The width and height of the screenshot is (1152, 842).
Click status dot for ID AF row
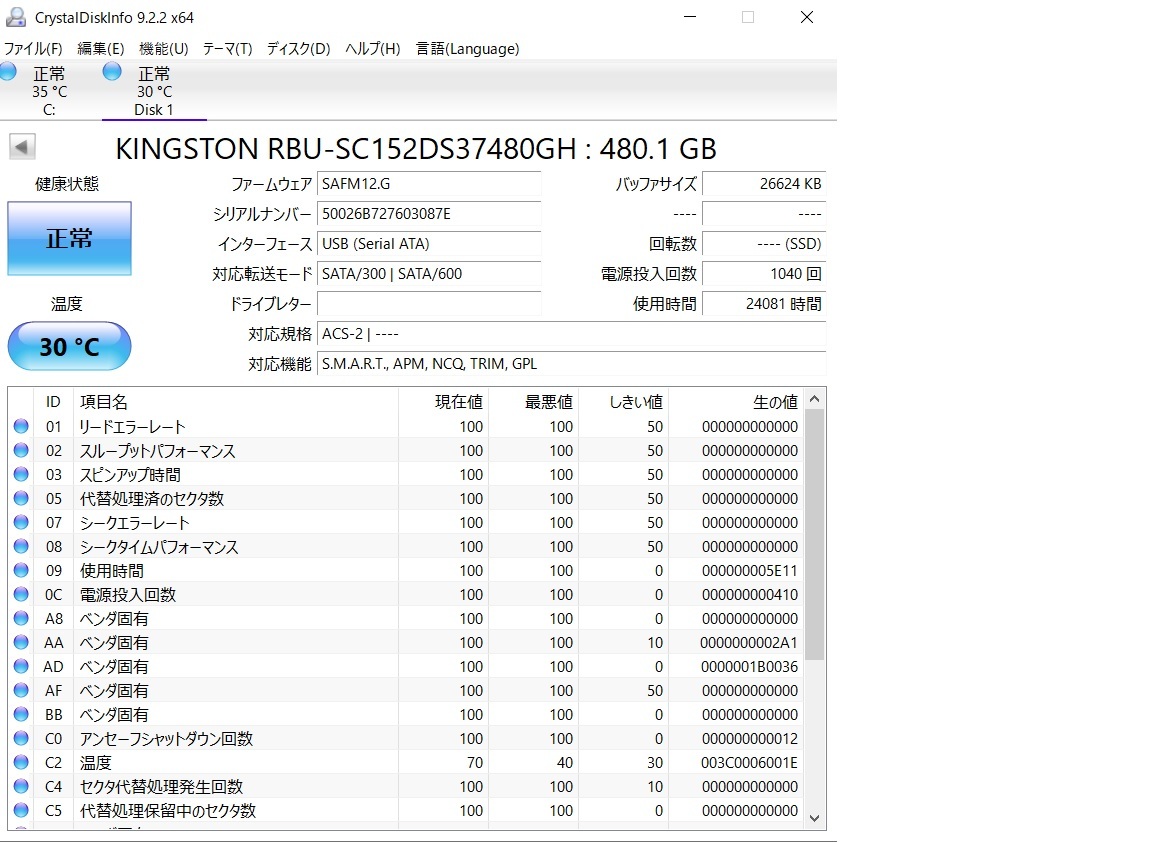tap(21, 690)
